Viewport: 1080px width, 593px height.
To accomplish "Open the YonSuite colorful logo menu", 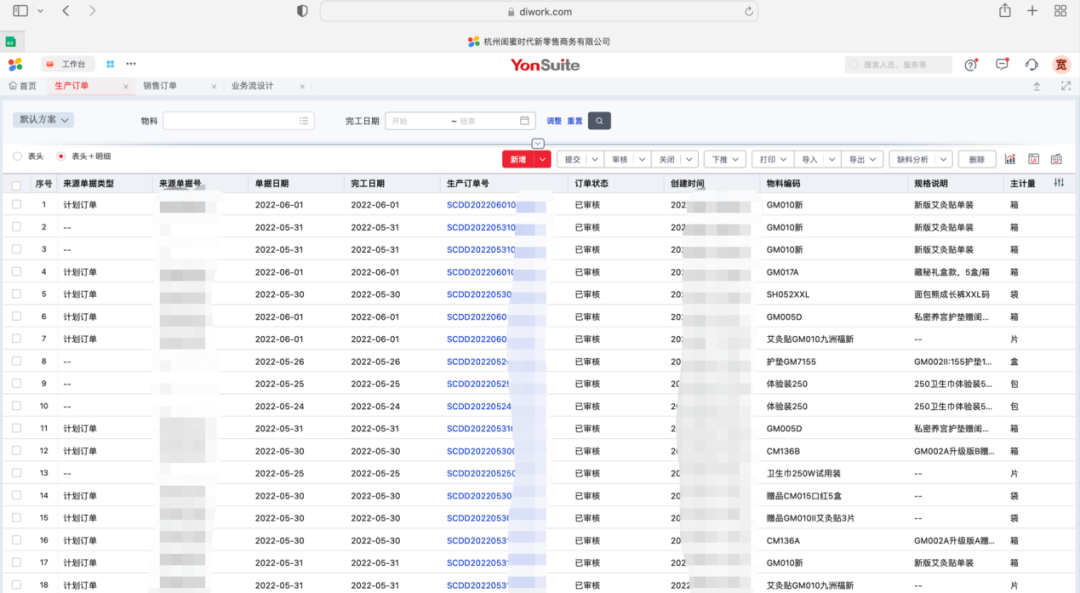I will (15, 64).
